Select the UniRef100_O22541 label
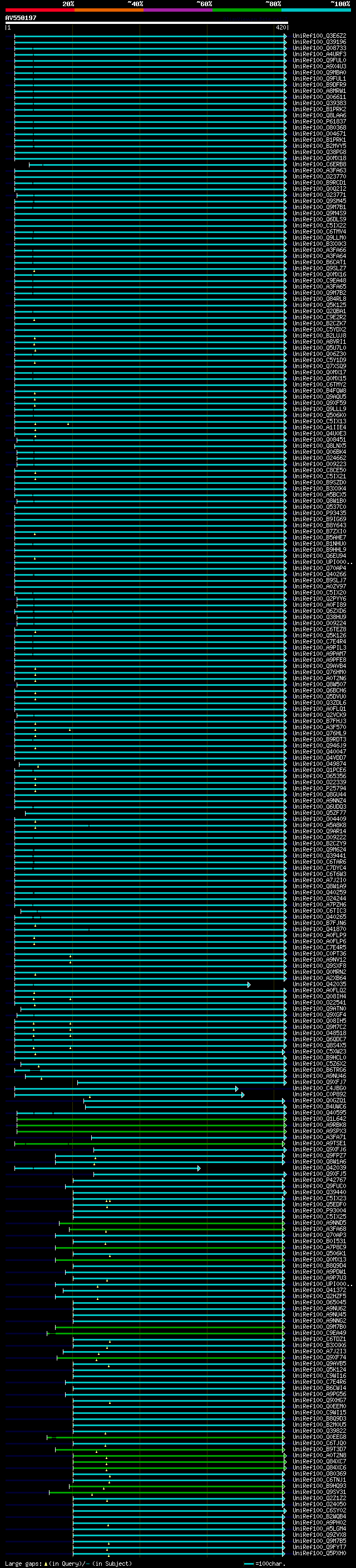 (319, 1002)
